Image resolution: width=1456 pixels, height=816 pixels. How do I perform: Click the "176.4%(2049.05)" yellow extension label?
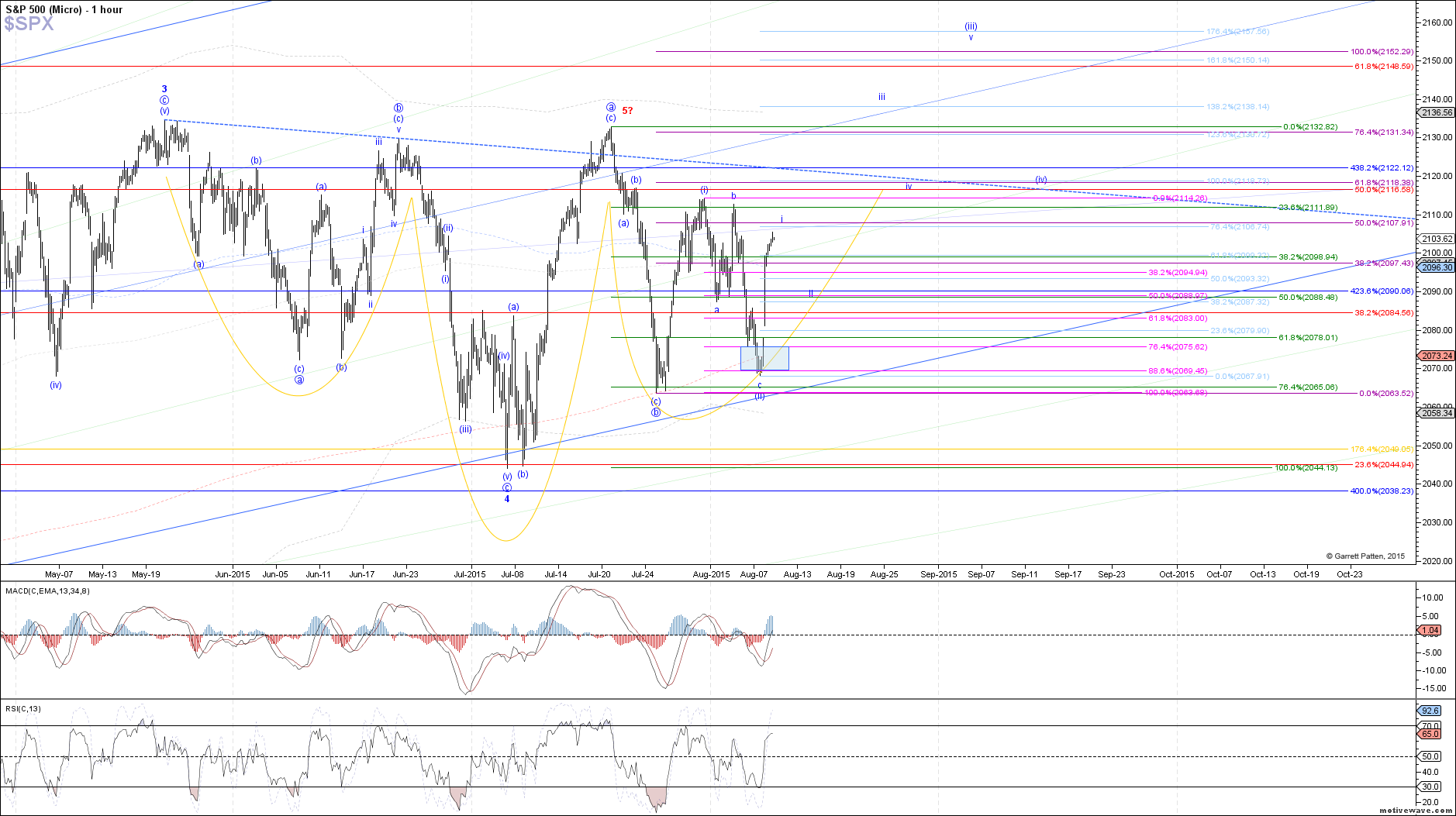click(1382, 449)
